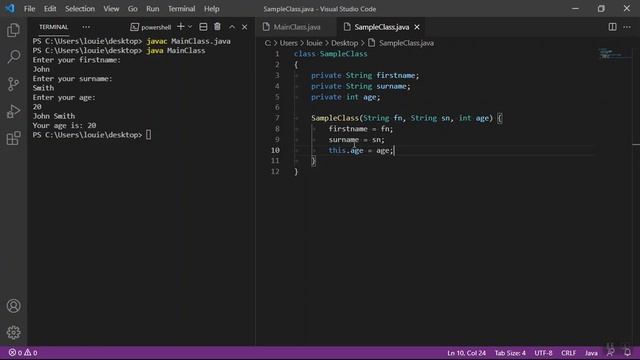Click the louie breadcrumb segment
The image size is (640, 360).
click(314, 43)
